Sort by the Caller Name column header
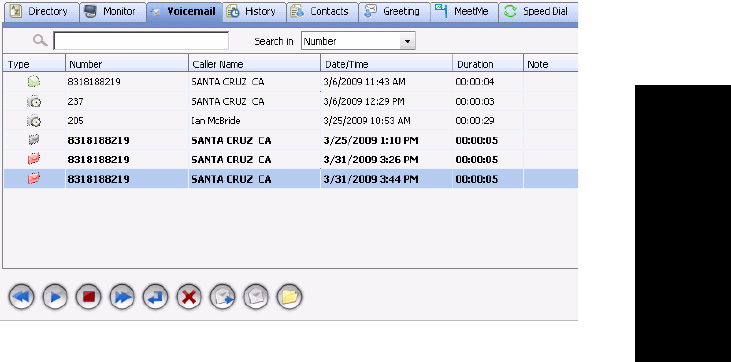 pyautogui.click(x=254, y=64)
